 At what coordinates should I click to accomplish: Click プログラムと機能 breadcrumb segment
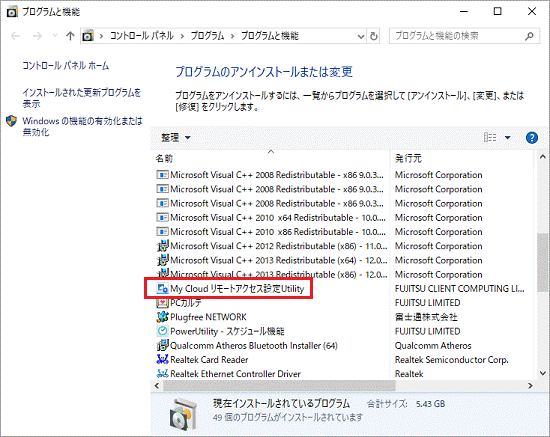click(269, 36)
